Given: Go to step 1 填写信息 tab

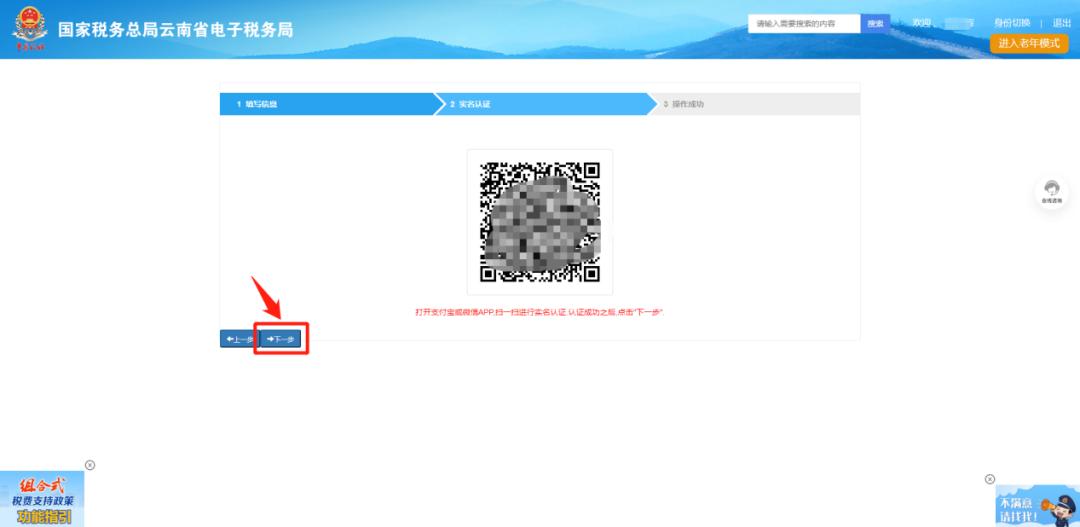Looking at the screenshot, I should pos(328,104).
